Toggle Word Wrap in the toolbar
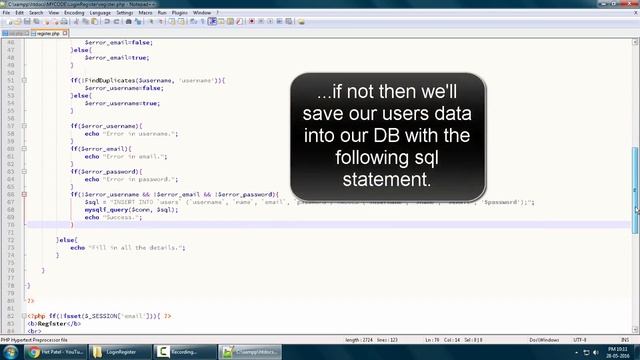Viewport: 640px width, 360px height. (193, 21)
